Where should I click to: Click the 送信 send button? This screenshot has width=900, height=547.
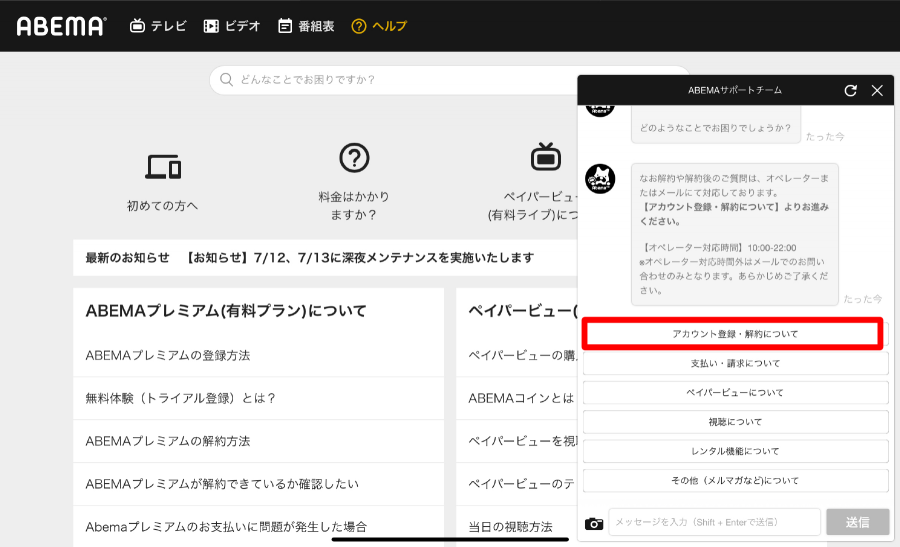click(858, 522)
